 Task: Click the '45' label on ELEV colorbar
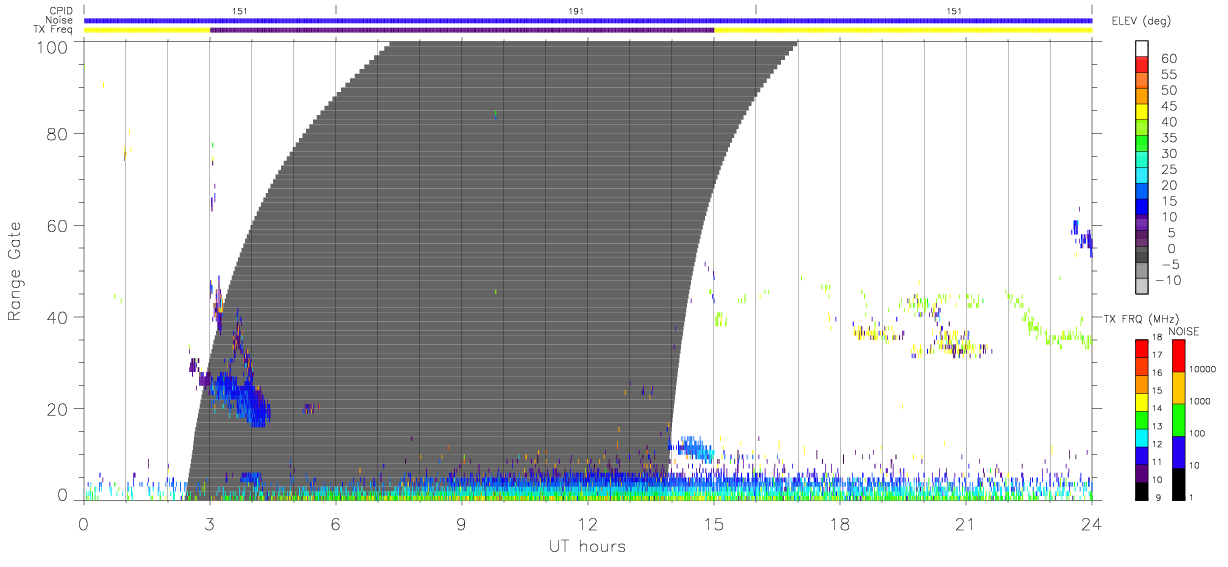[x=1169, y=107]
